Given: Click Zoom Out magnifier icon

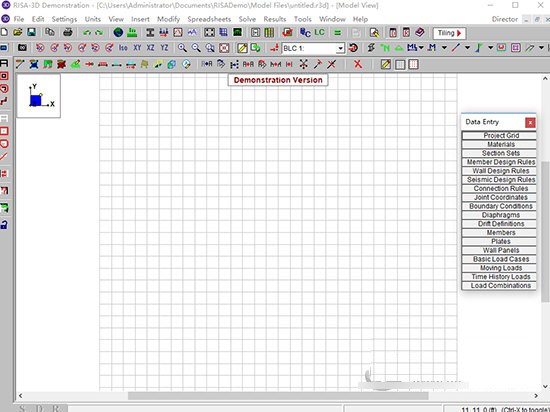Looking at the screenshot, I should point(196,47).
